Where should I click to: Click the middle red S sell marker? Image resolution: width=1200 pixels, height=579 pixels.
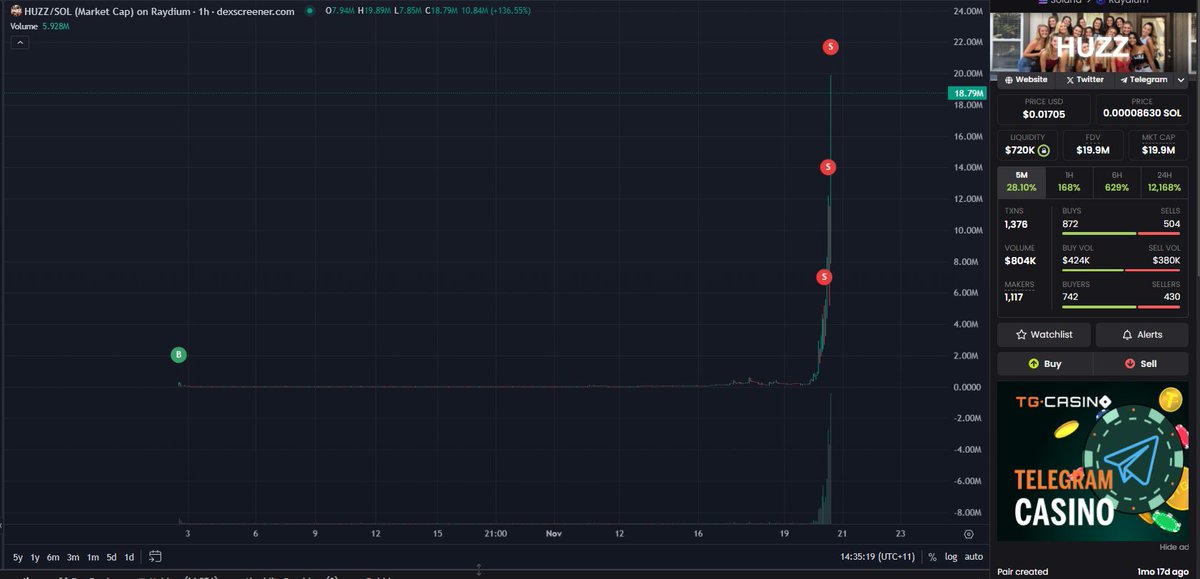tap(828, 167)
